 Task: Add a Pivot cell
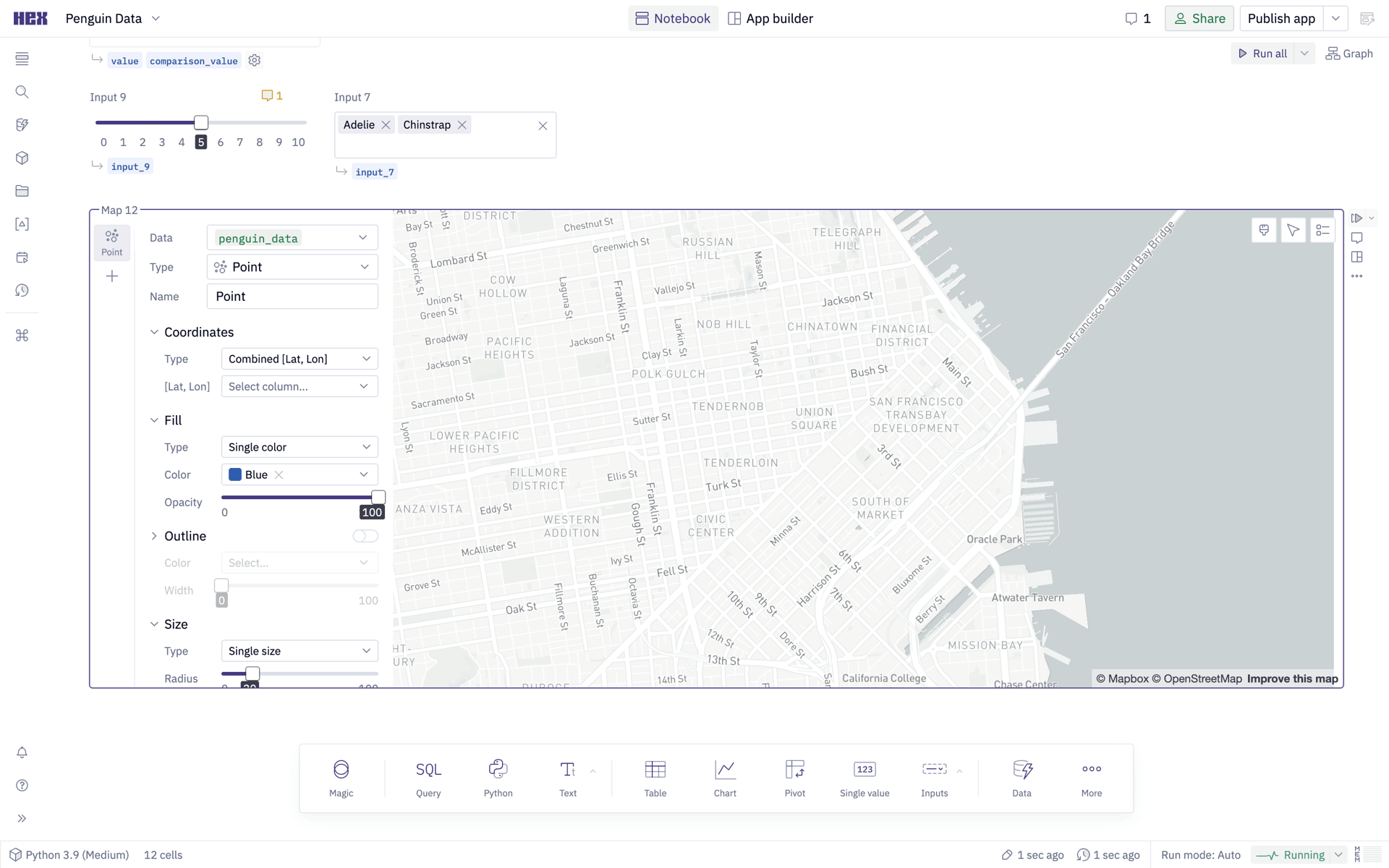pos(794,778)
